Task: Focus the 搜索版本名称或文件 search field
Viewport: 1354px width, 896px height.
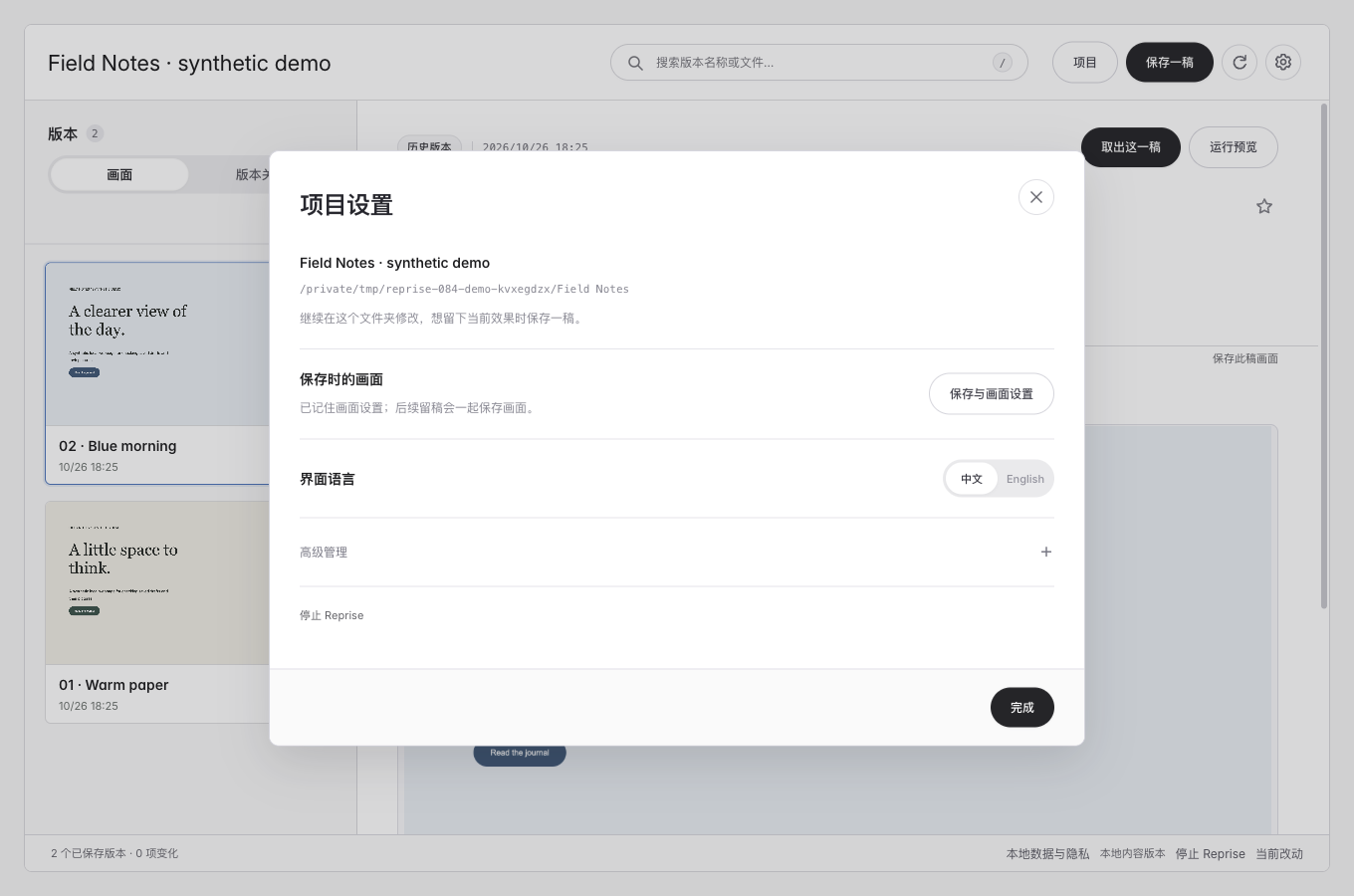Action: (818, 62)
